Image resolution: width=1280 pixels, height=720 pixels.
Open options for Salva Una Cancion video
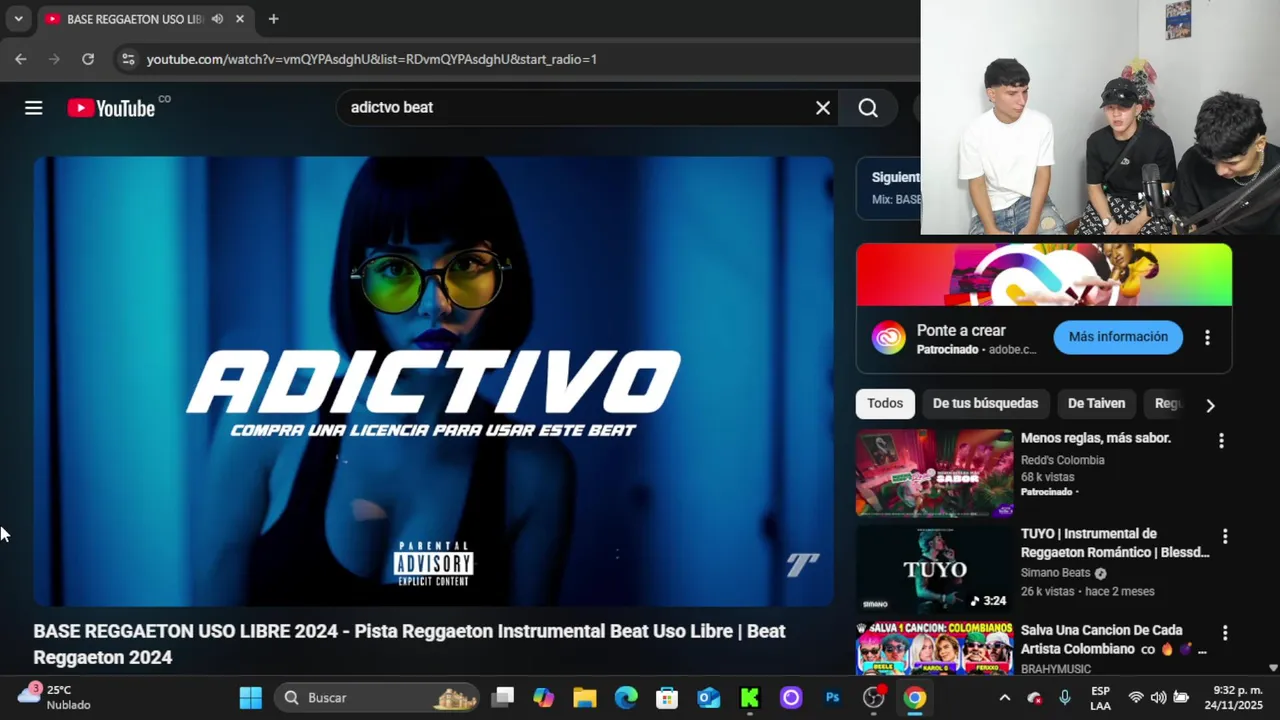coord(1225,633)
